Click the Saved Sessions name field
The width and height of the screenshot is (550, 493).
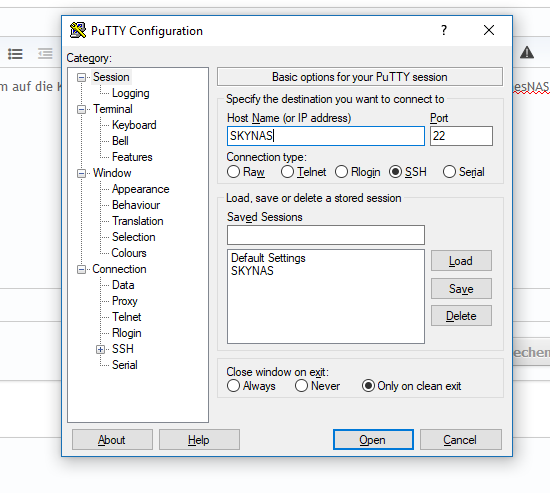pos(326,235)
